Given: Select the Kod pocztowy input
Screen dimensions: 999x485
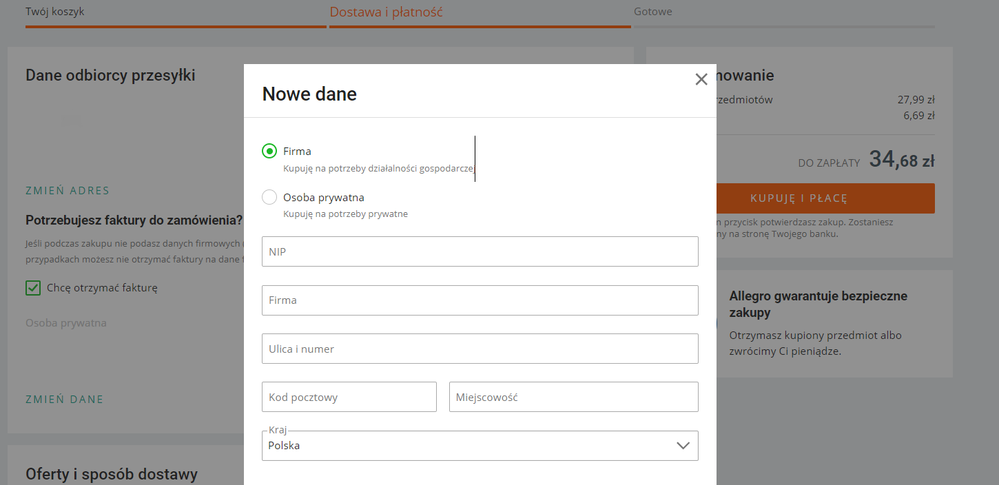Looking at the screenshot, I should [349, 397].
